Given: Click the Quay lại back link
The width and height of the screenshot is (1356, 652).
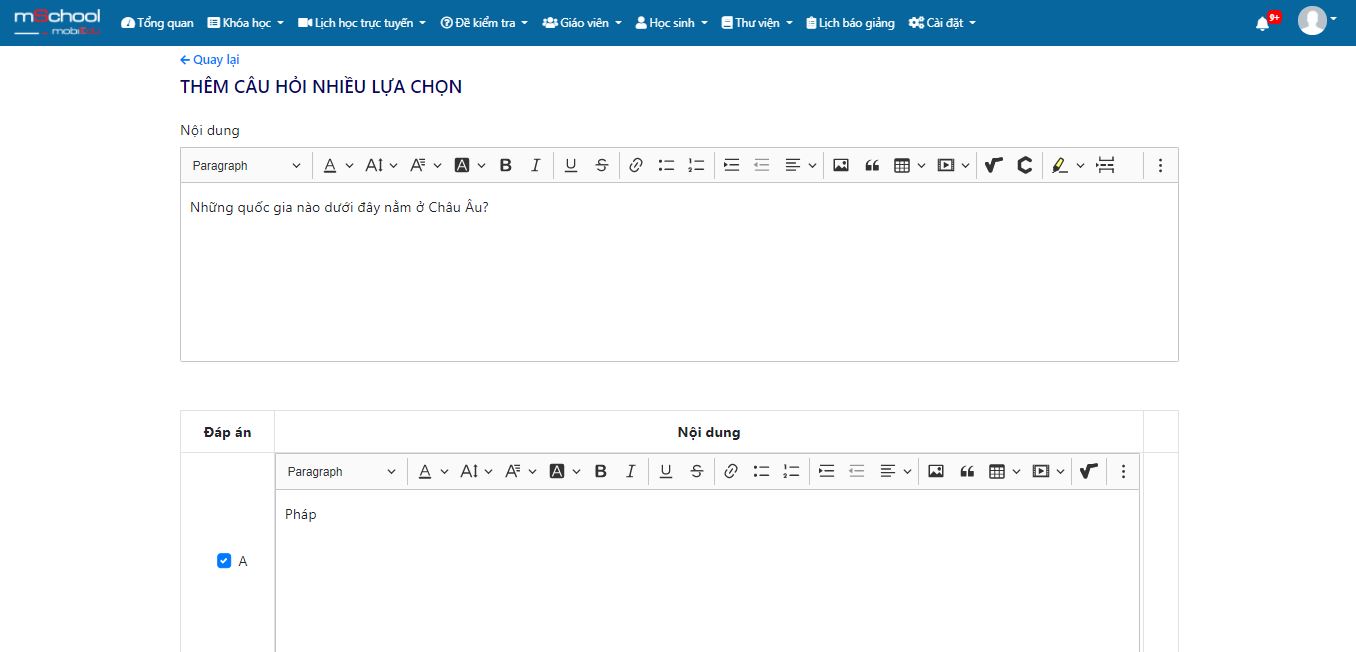Looking at the screenshot, I should (210, 60).
